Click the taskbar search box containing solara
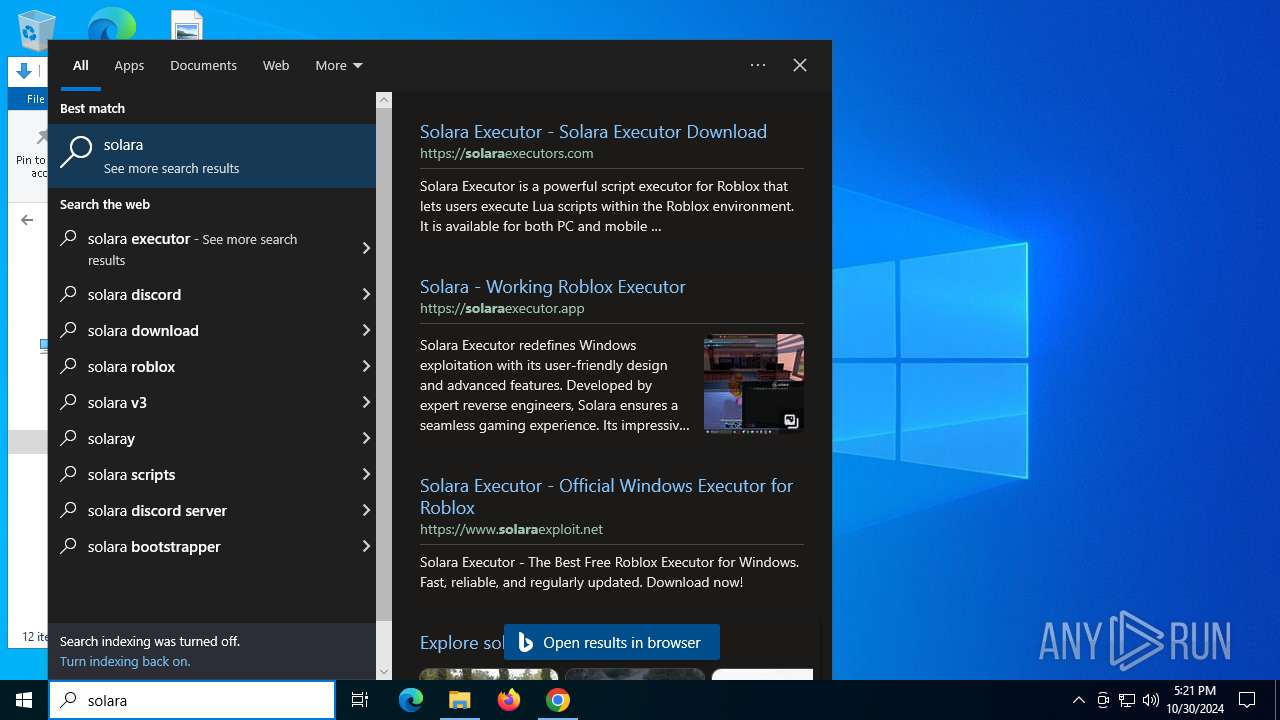The image size is (1280, 720). (192, 700)
